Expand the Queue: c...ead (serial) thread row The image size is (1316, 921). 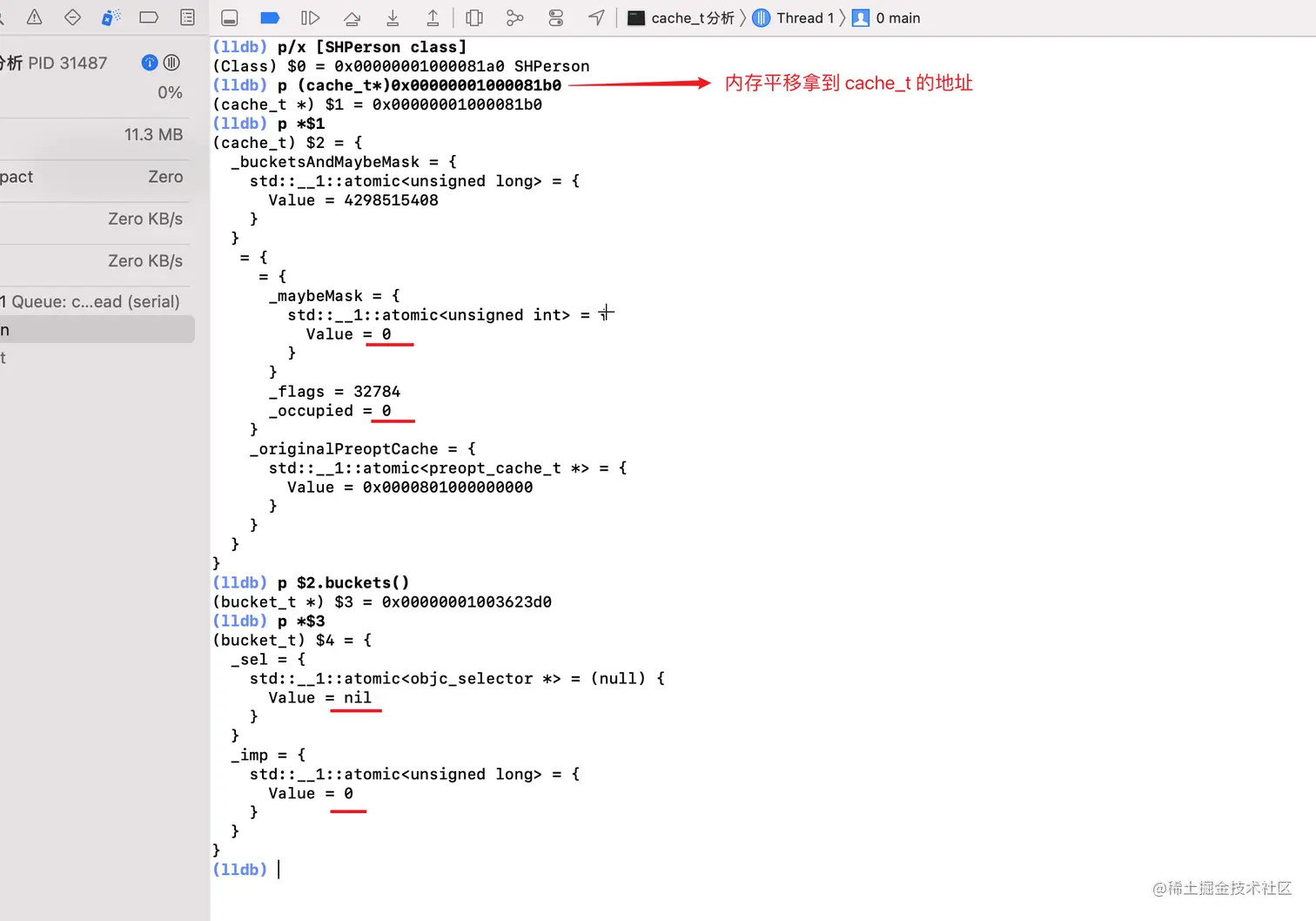point(94,302)
